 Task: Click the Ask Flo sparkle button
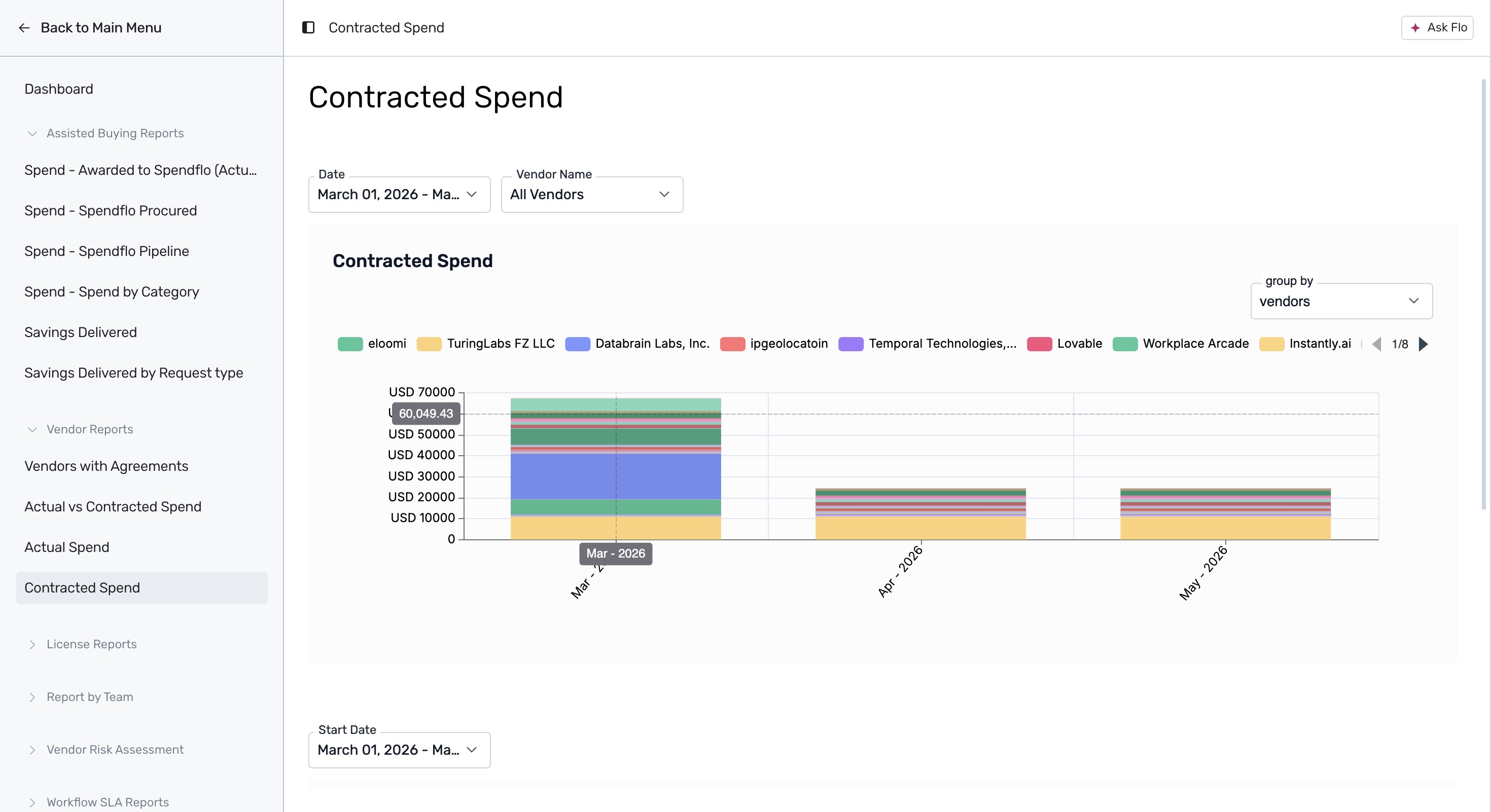click(1437, 28)
